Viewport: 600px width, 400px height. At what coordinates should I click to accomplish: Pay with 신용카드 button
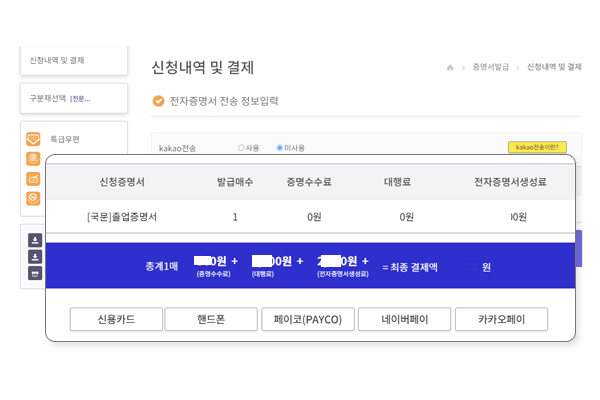point(116,319)
